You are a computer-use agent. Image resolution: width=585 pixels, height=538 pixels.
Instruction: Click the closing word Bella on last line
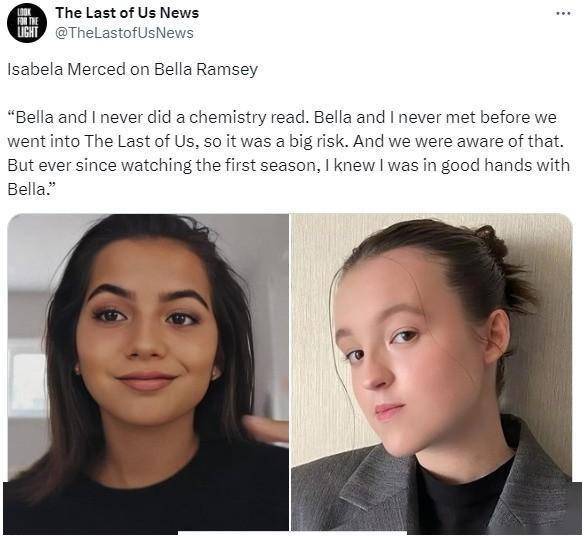(x=26, y=190)
